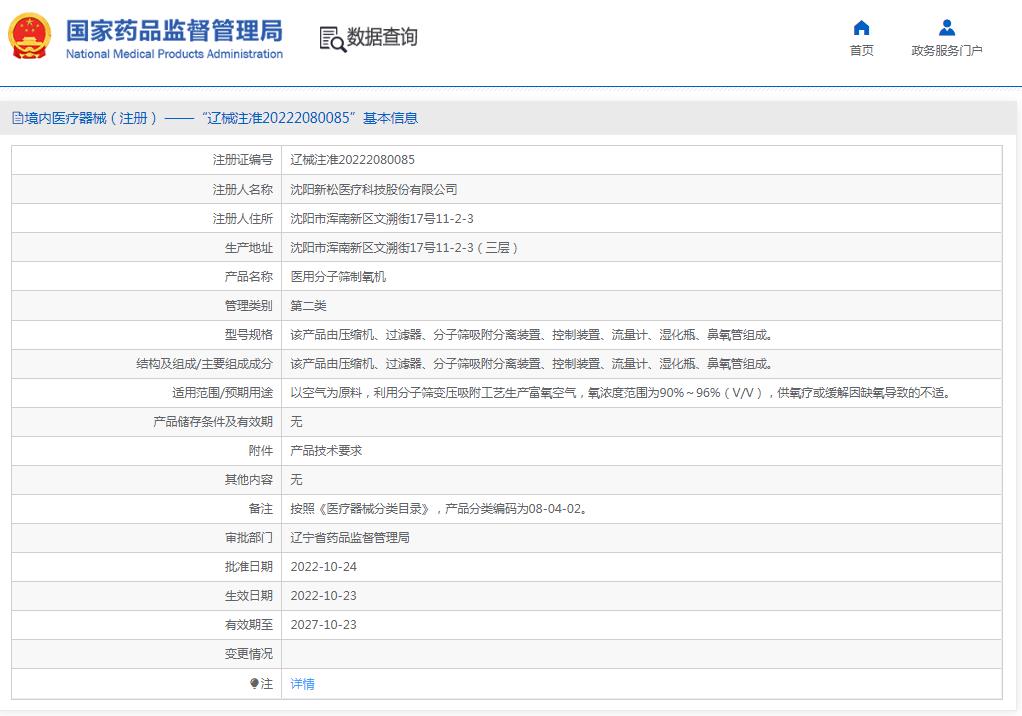Click product name 医用分子筛制氧机
The width and height of the screenshot is (1022, 716).
338,277
